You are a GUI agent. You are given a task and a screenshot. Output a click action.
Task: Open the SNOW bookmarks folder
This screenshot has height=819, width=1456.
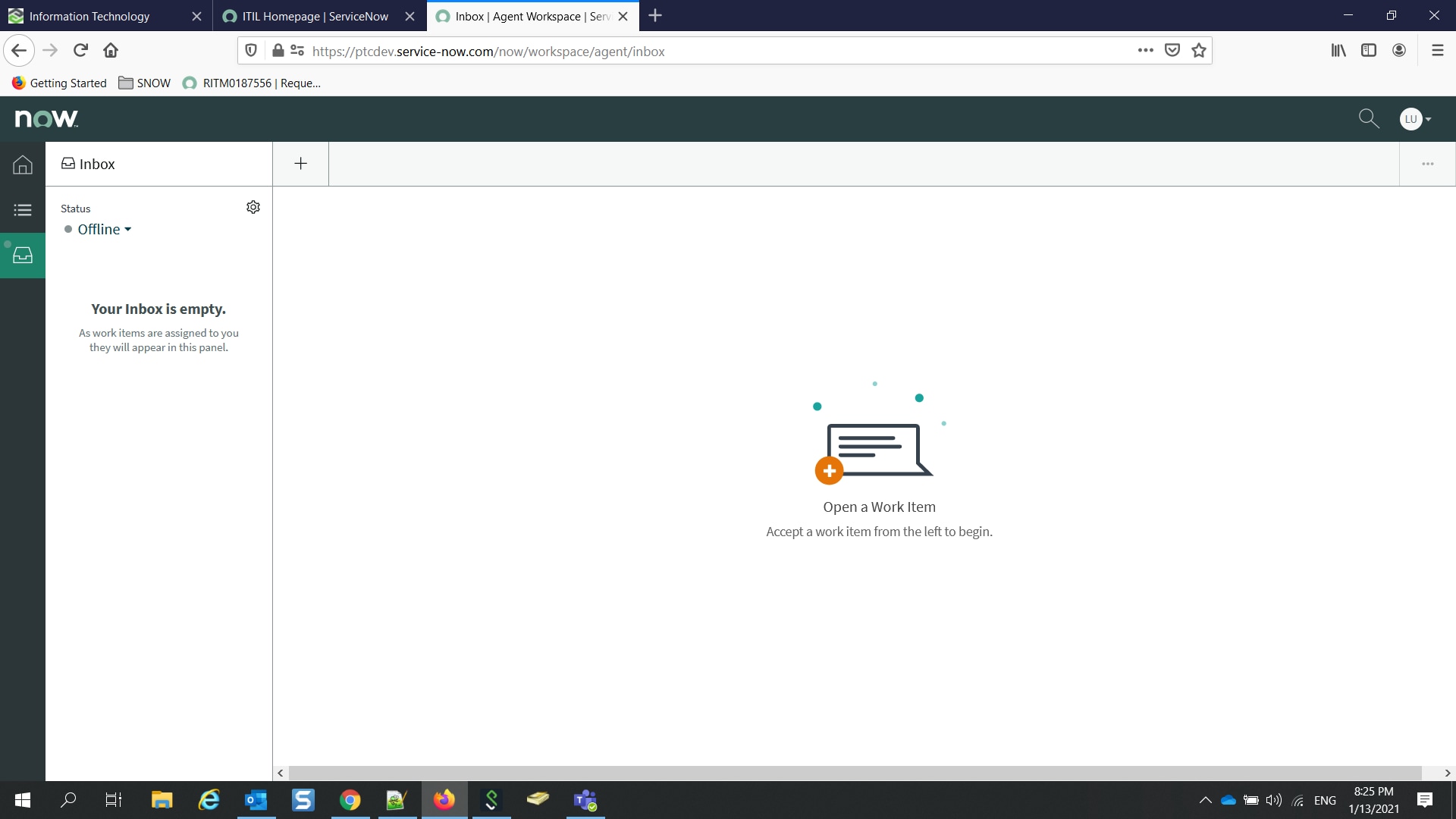click(145, 83)
